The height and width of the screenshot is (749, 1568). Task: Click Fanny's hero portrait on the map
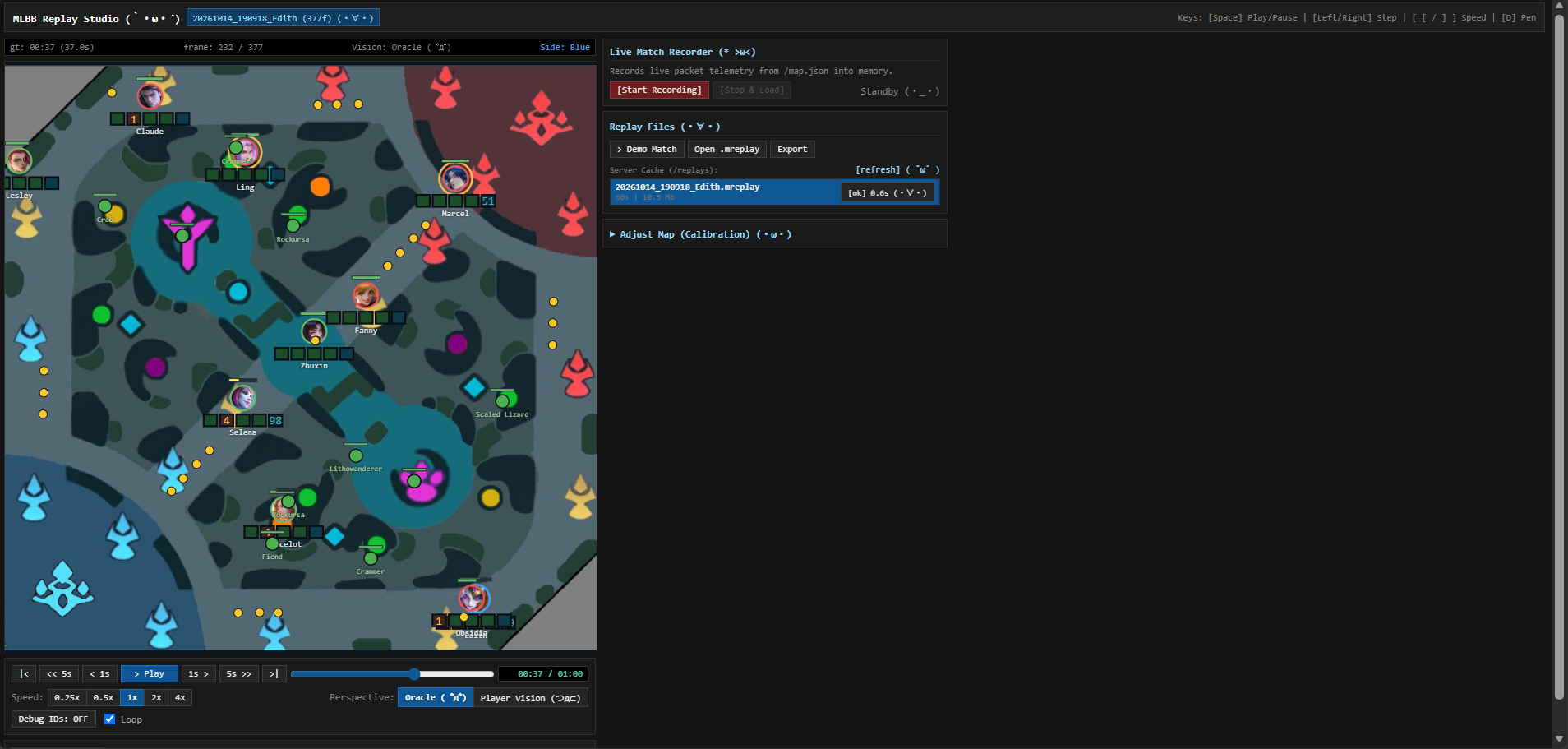pos(366,295)
